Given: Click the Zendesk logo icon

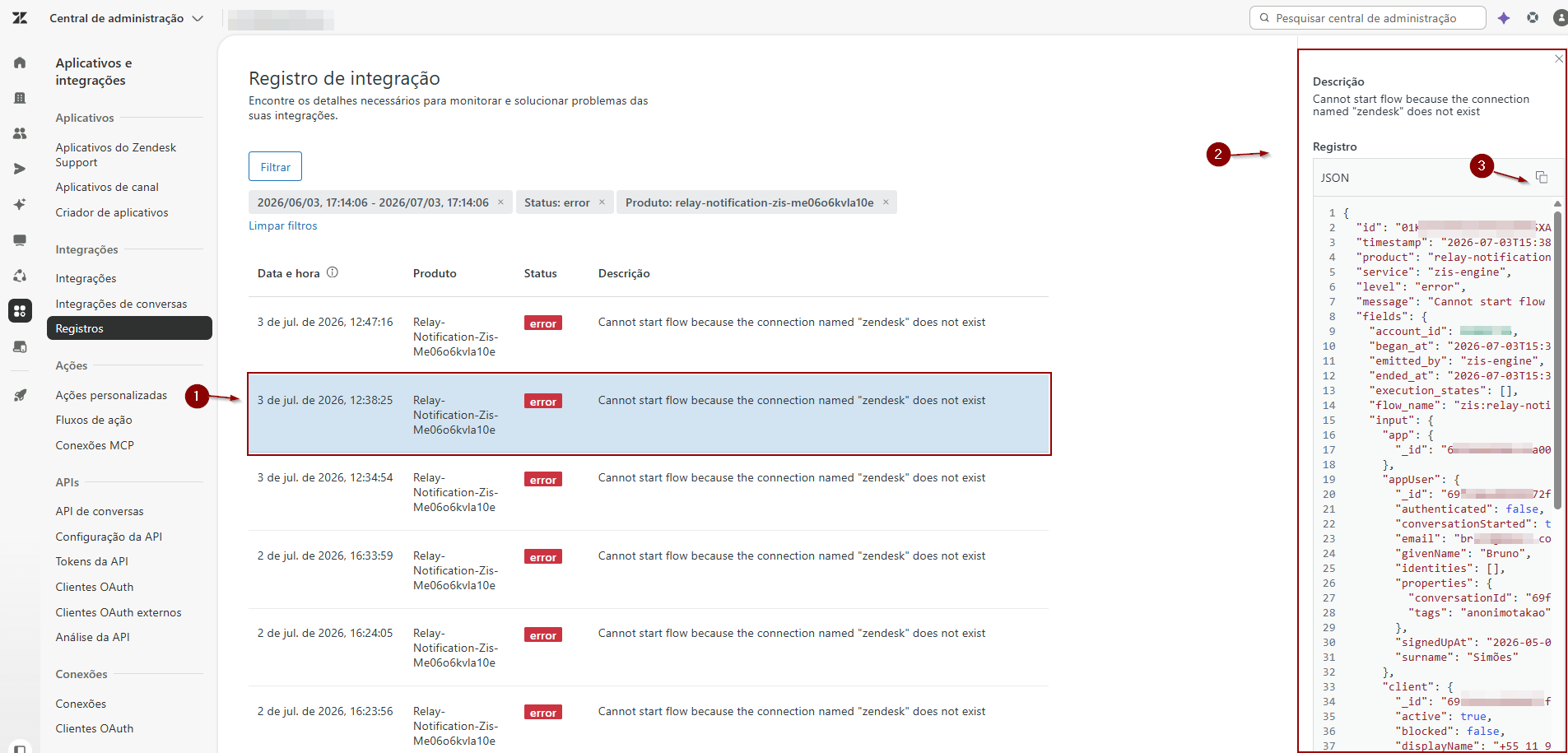Looking at the screenshot, I should point(20,18).
